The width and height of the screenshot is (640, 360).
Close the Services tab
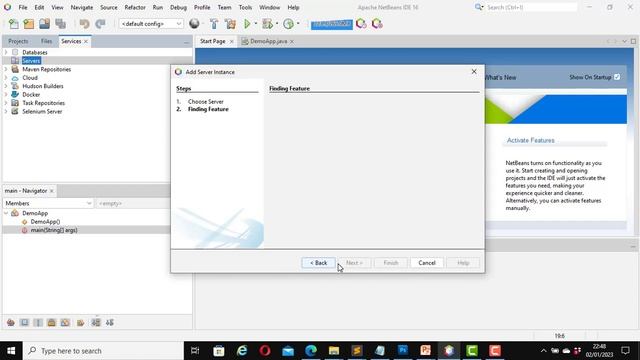point(86,42)
